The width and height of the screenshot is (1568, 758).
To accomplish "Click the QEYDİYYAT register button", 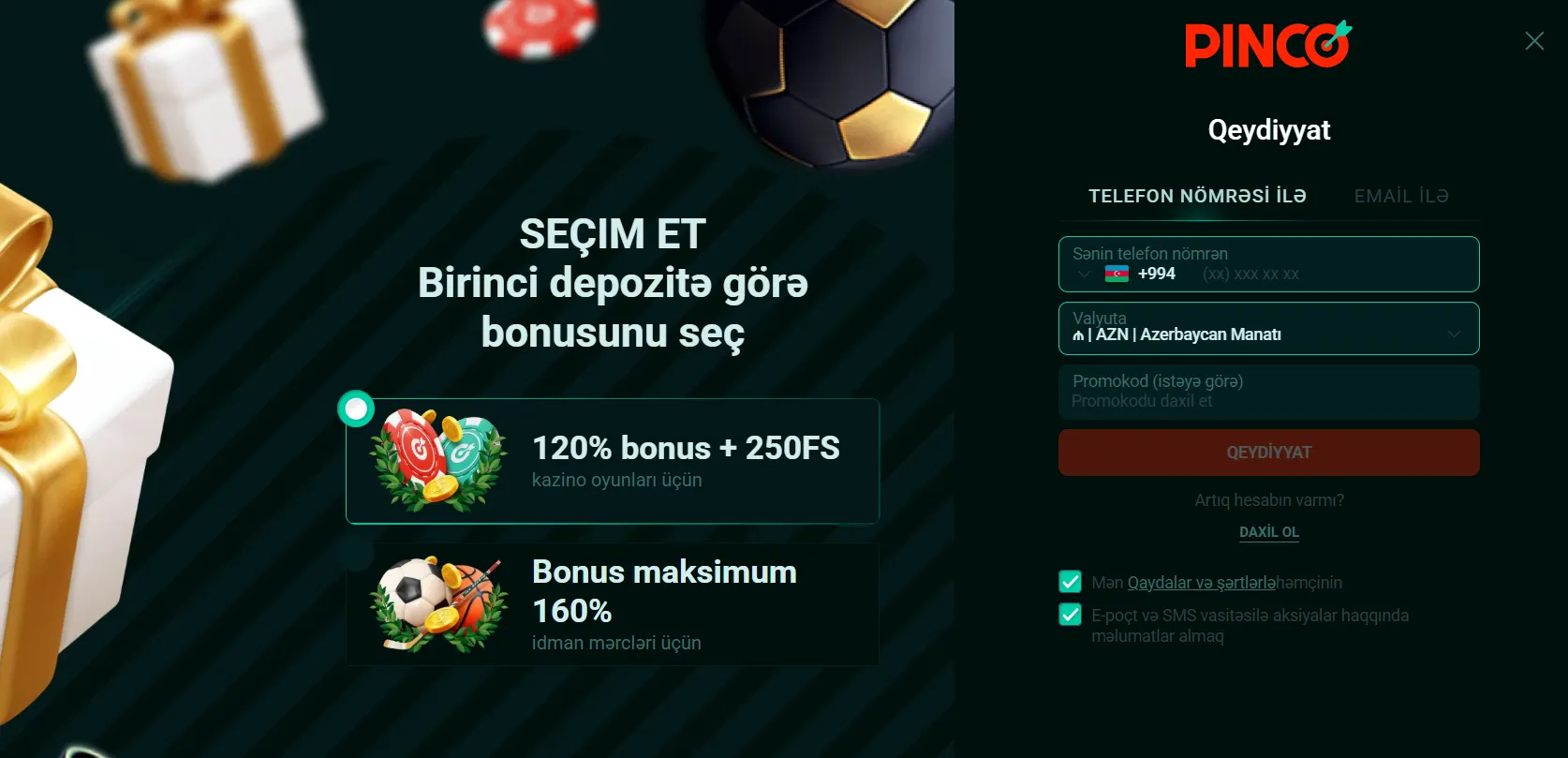I will (1269, 453).
